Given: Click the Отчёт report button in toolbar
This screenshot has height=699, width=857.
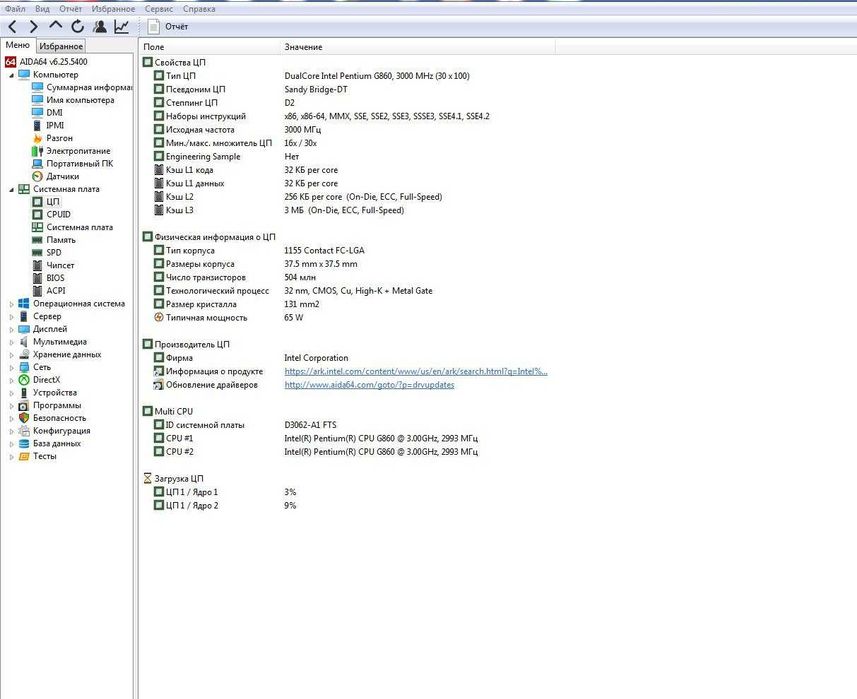Looking at the screenshot, I should pyautogui.click(x=168, y=26).
